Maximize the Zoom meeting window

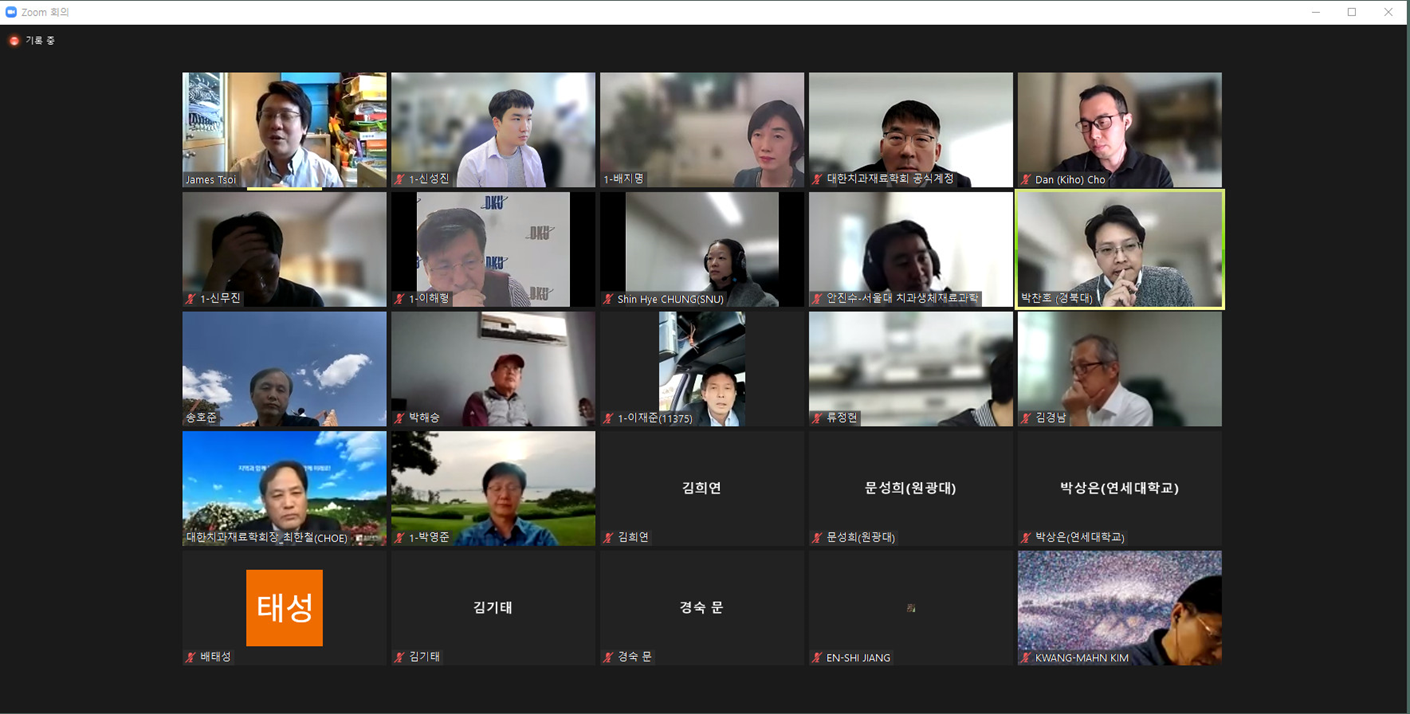1351,12
